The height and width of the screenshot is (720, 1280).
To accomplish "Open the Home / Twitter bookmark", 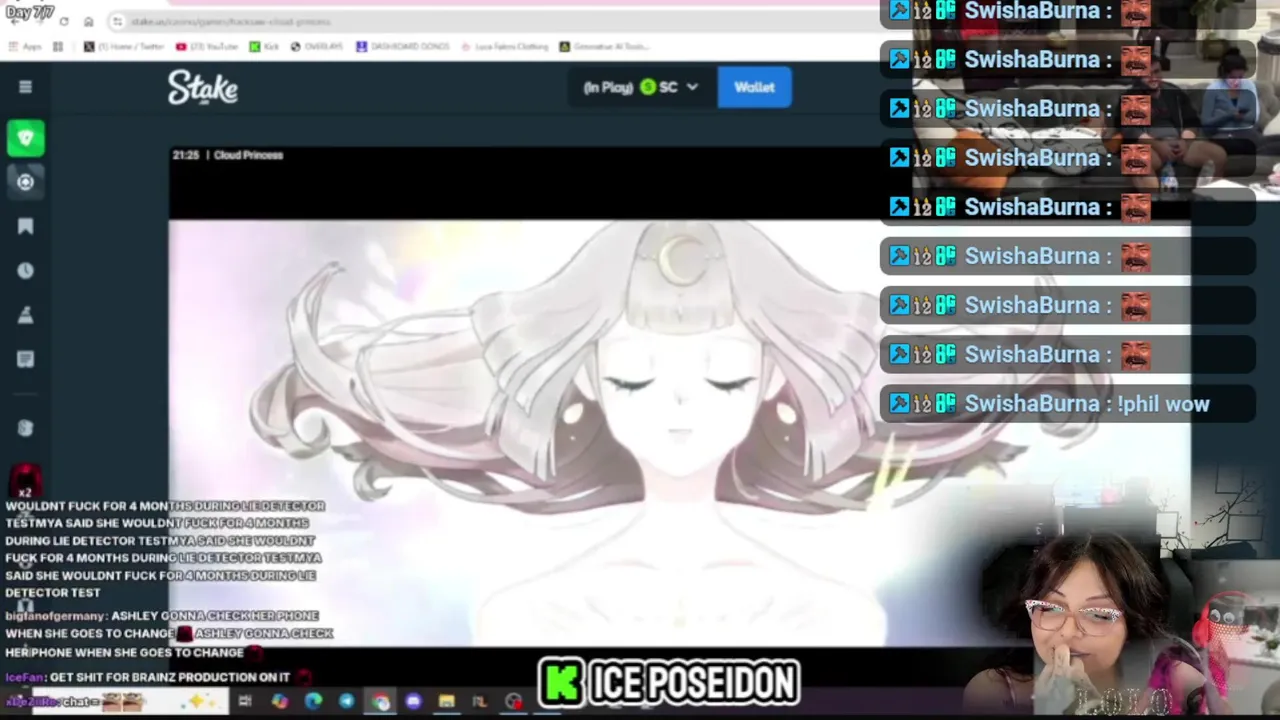I will click(x=125, y=46).
